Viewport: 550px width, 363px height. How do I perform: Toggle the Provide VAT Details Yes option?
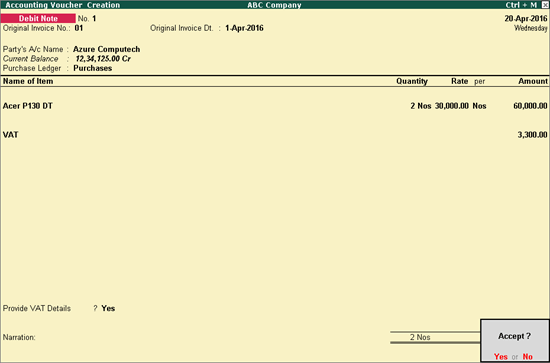tap(108, 308)
